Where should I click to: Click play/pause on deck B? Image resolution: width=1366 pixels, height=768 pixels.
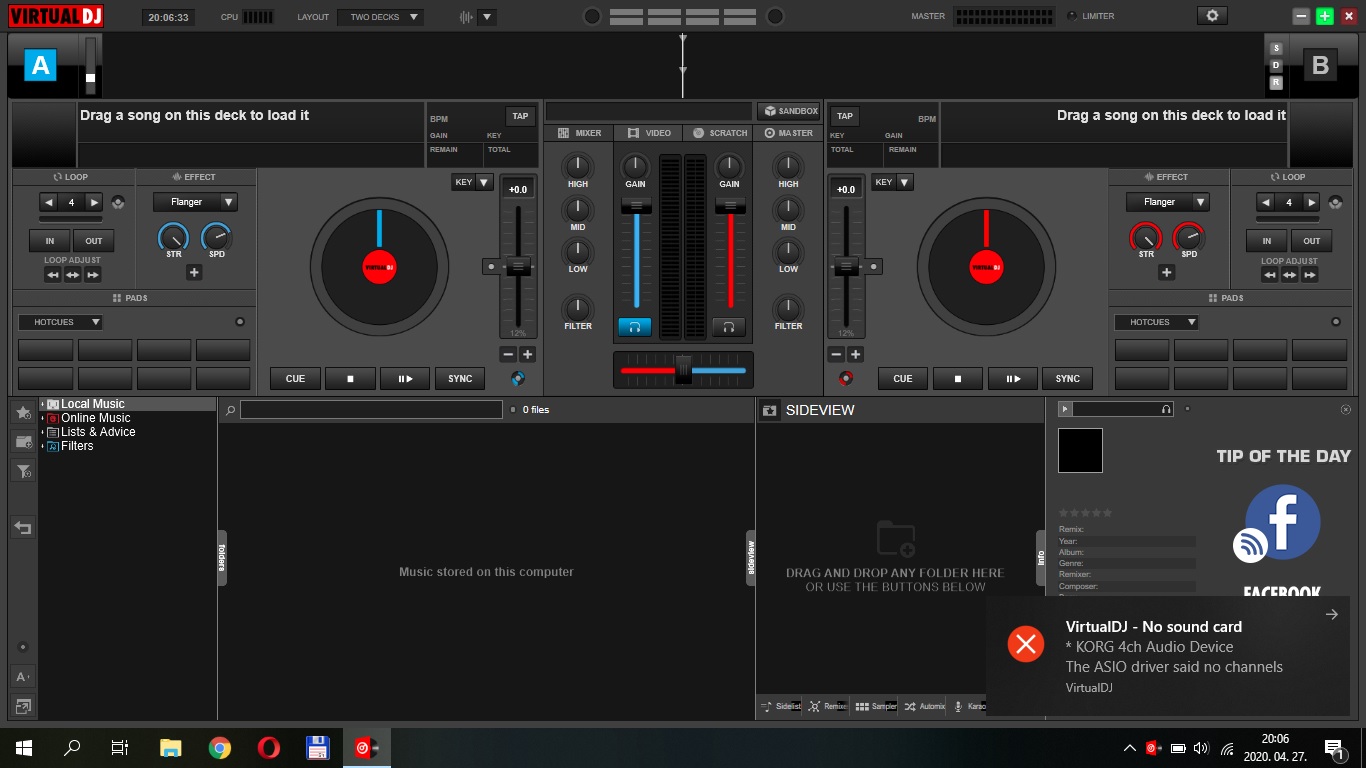(x=1013, y=378)
